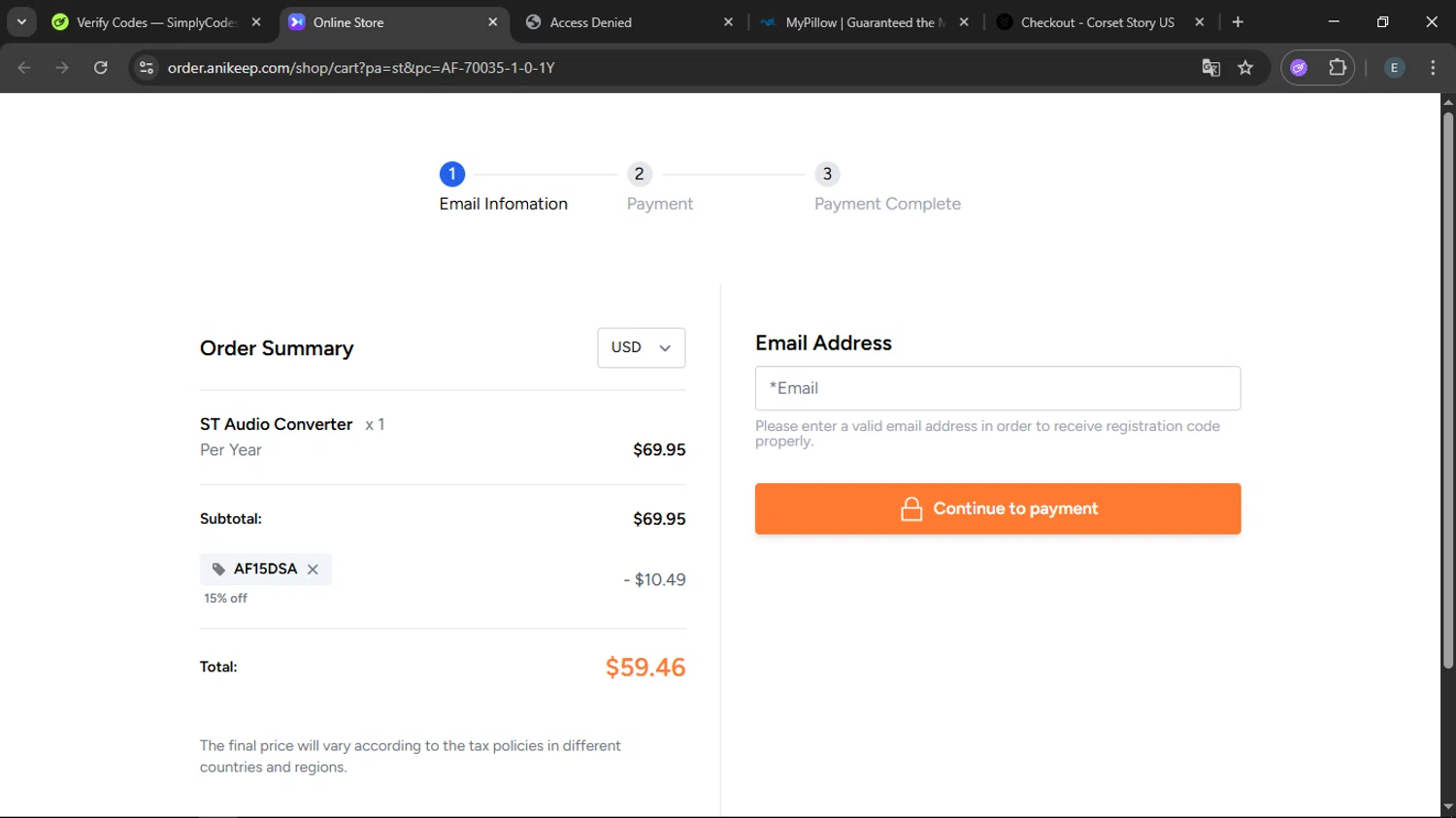Image resolution: width=1456 pixels, height=818 pixels.
Task: Click the coupon tag icon beside AF15DSA
Action: pos(218,570)
